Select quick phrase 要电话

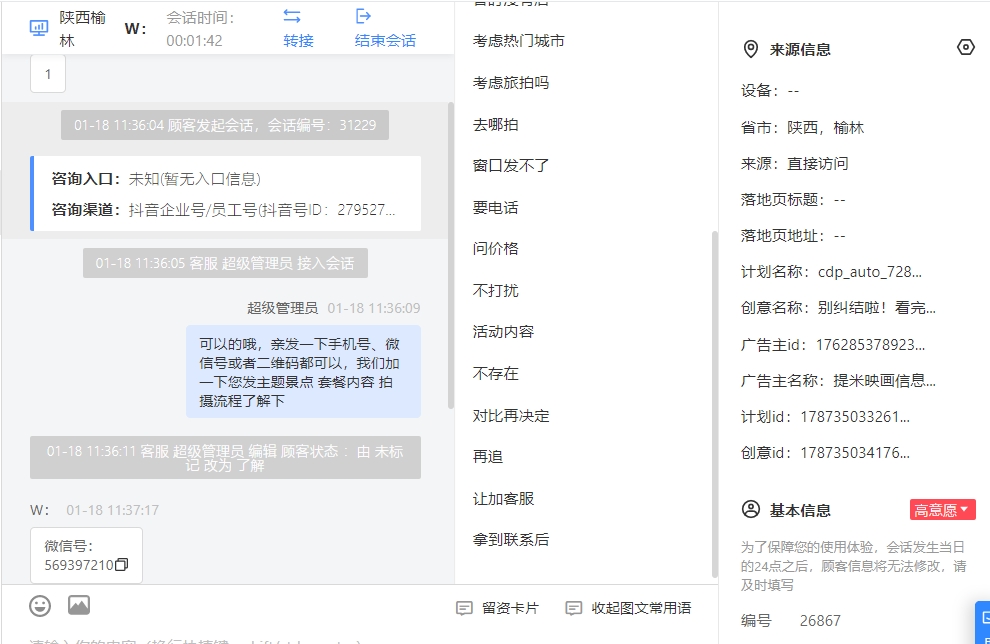(496, 207)
